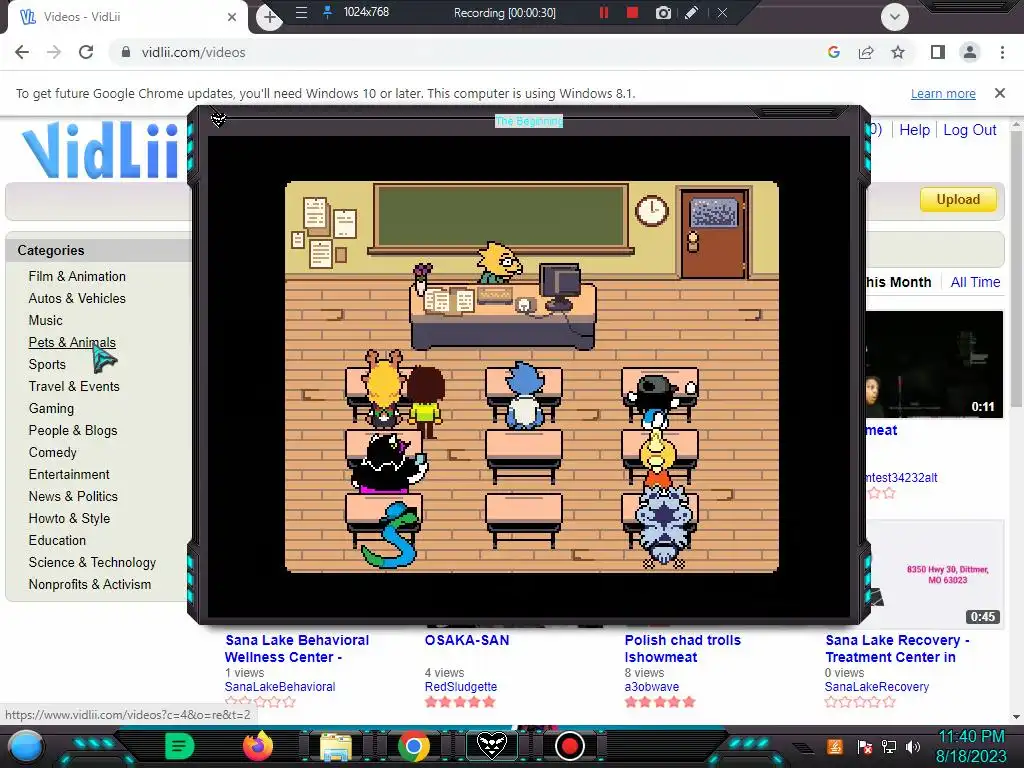Viewport: 1024px width, 768px height.
Task: Select the Autos & Vehicles category
Action: (x=77, y=298)
